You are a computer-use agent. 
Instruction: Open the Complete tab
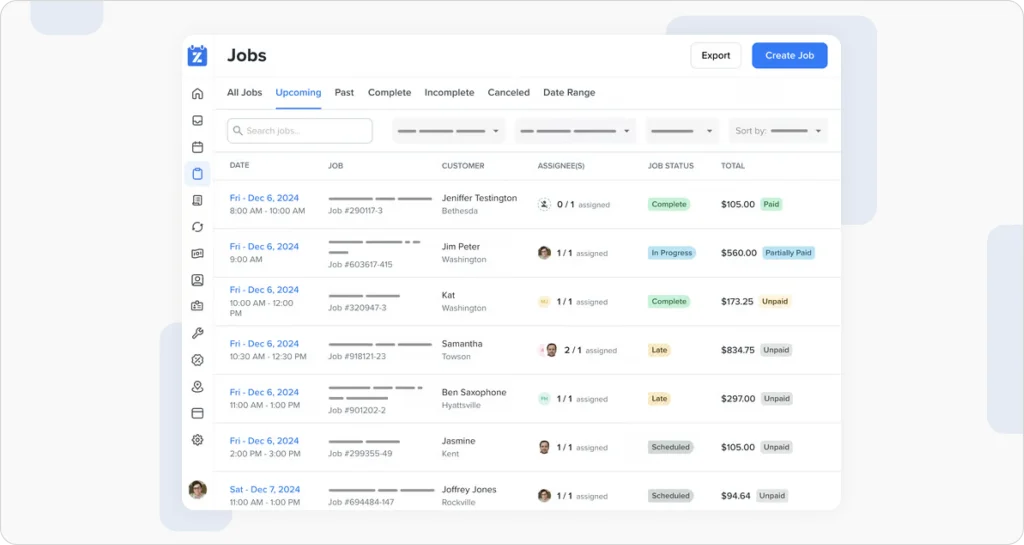[x=389, y=93]
